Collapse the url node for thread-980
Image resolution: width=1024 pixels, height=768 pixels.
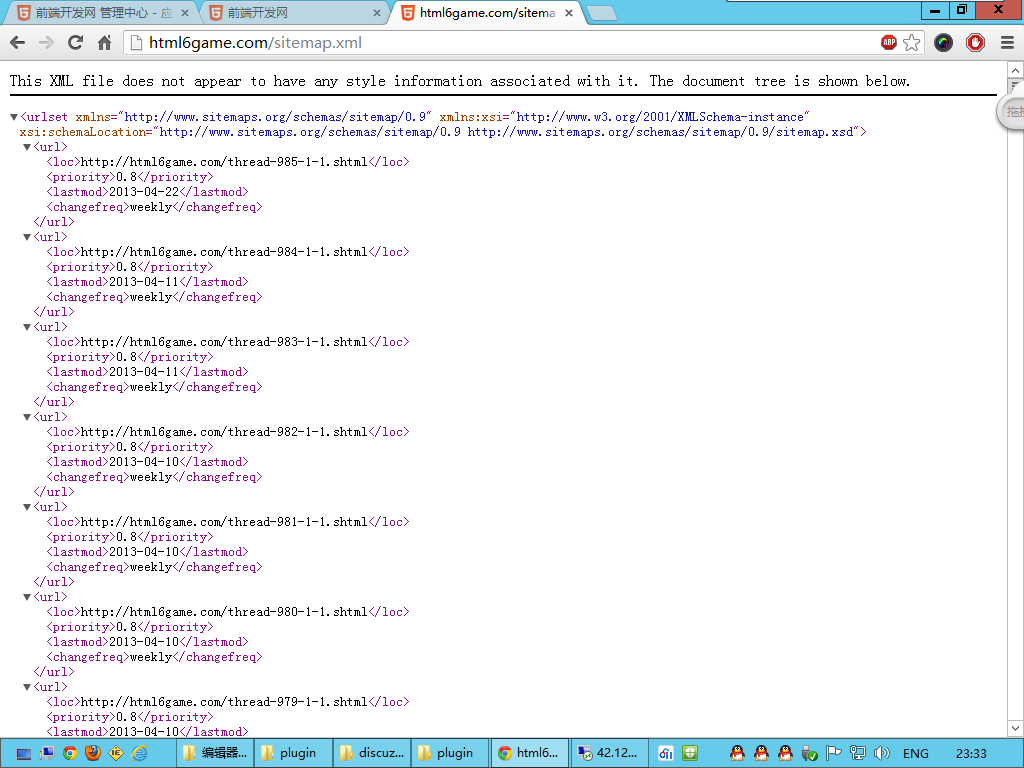(27, 598)
